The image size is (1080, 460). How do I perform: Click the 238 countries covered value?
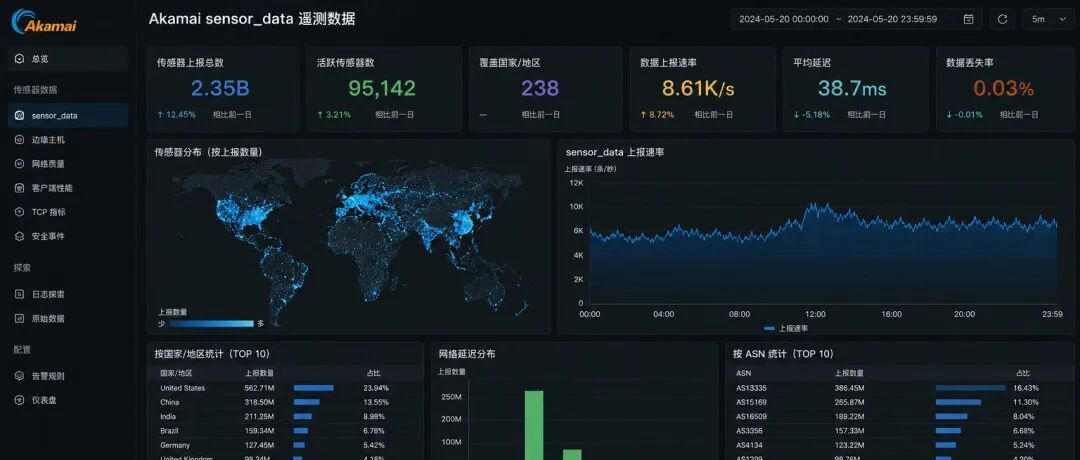(540, 88)
